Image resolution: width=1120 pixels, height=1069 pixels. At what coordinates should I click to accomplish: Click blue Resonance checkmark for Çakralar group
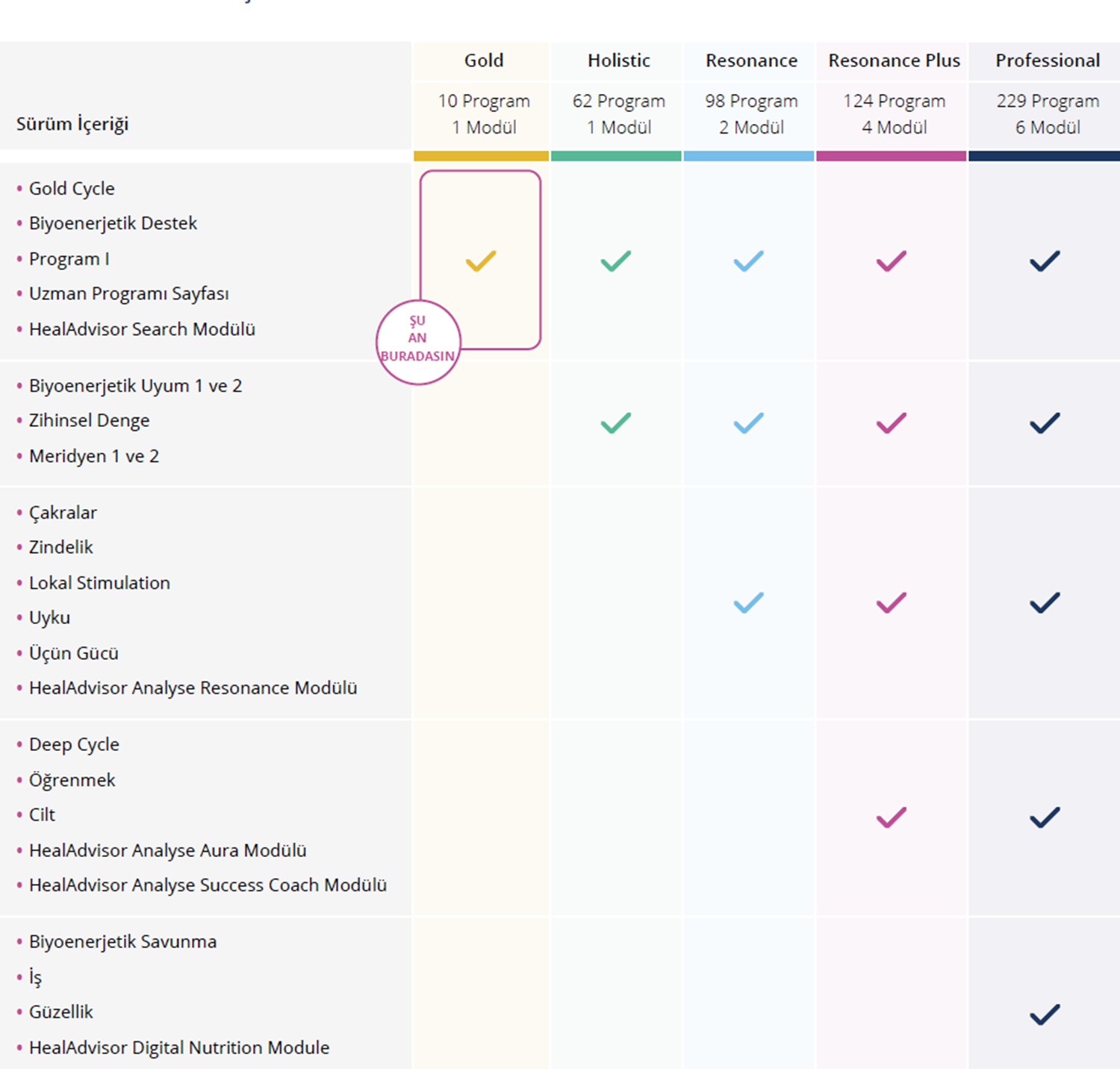point(748,602)
